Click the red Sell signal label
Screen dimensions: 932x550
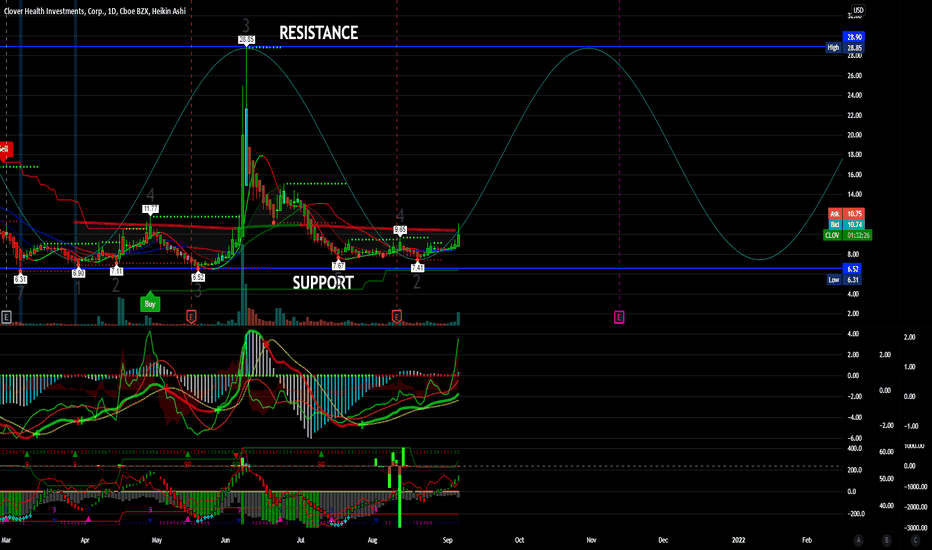tap(5, 149)
